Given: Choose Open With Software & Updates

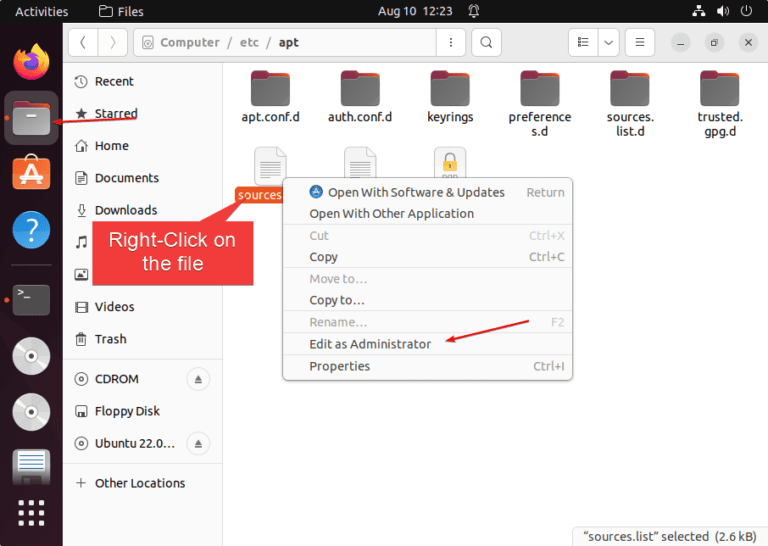Looking at the screenshot, I should (427, 192).
